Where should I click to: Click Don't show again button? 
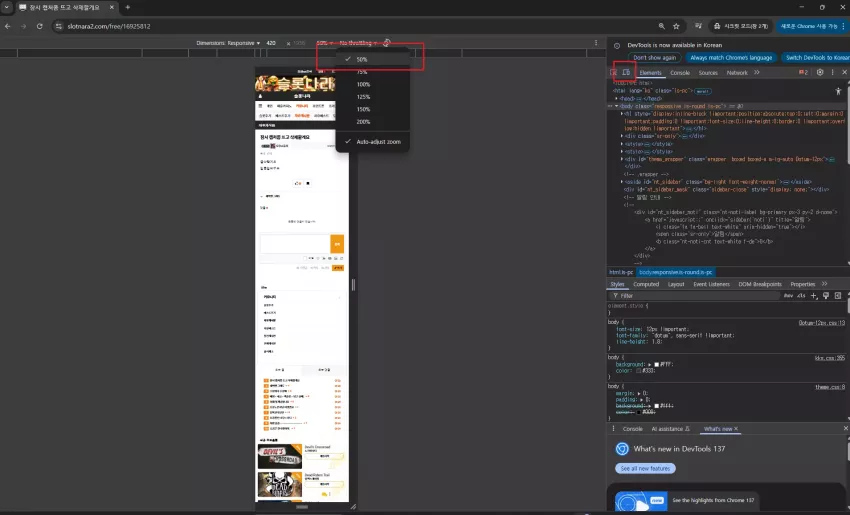[x=654, y=57]
